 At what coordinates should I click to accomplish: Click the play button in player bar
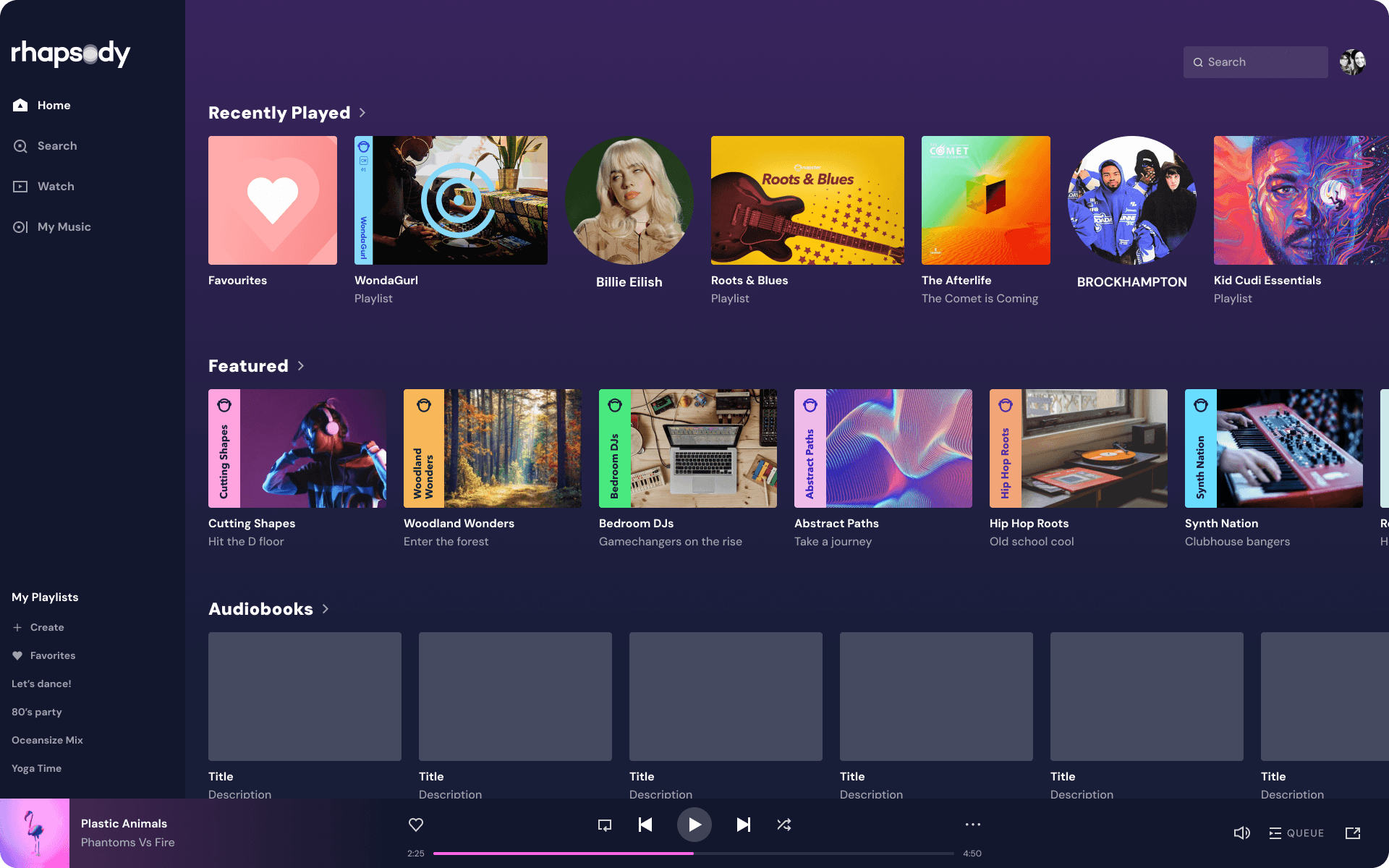(694, 825)
